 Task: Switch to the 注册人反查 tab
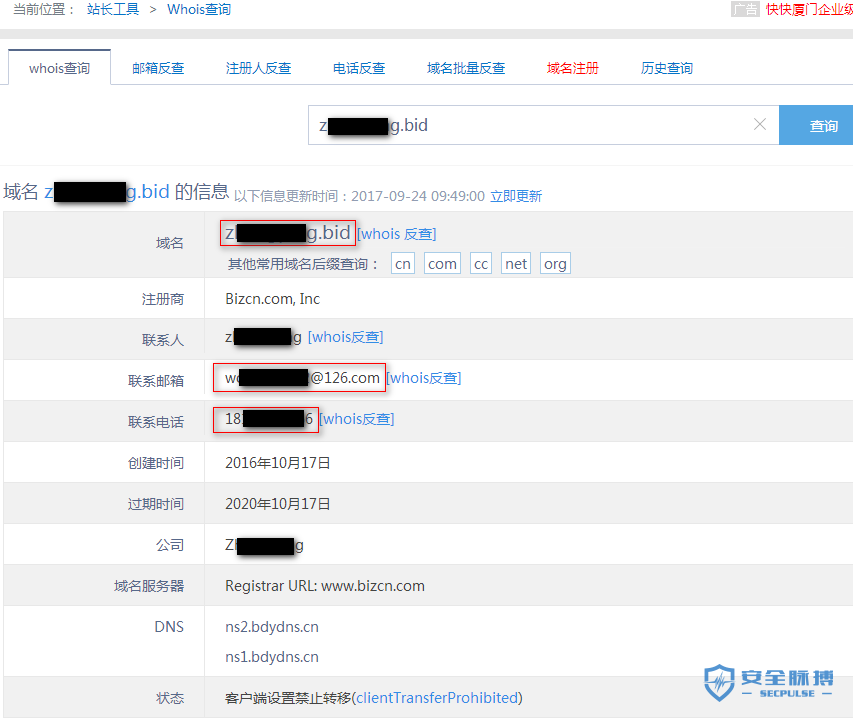[x=258, y=67]
